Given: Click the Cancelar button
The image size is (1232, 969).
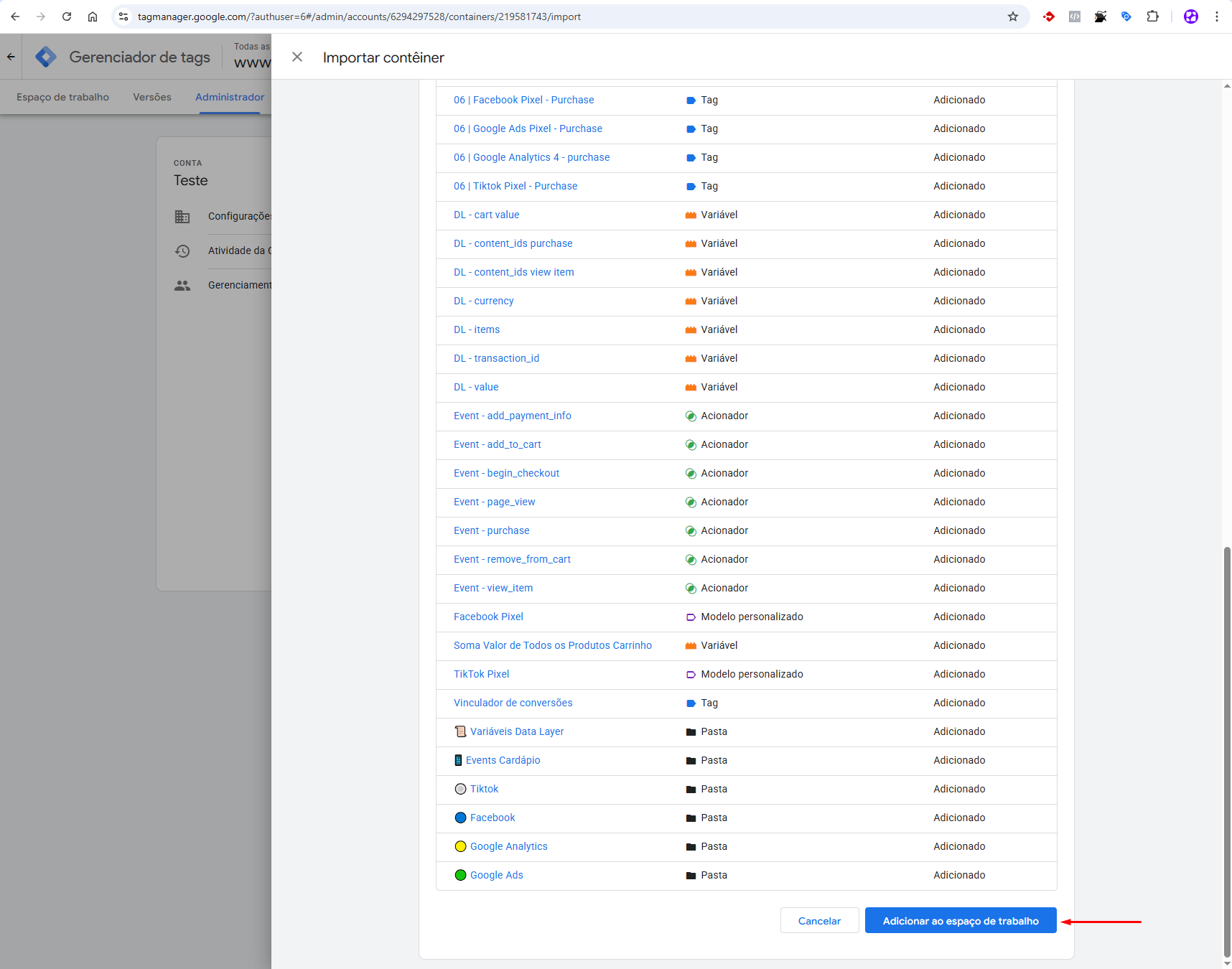Looking at the screenshot, I should click(819, 921).
